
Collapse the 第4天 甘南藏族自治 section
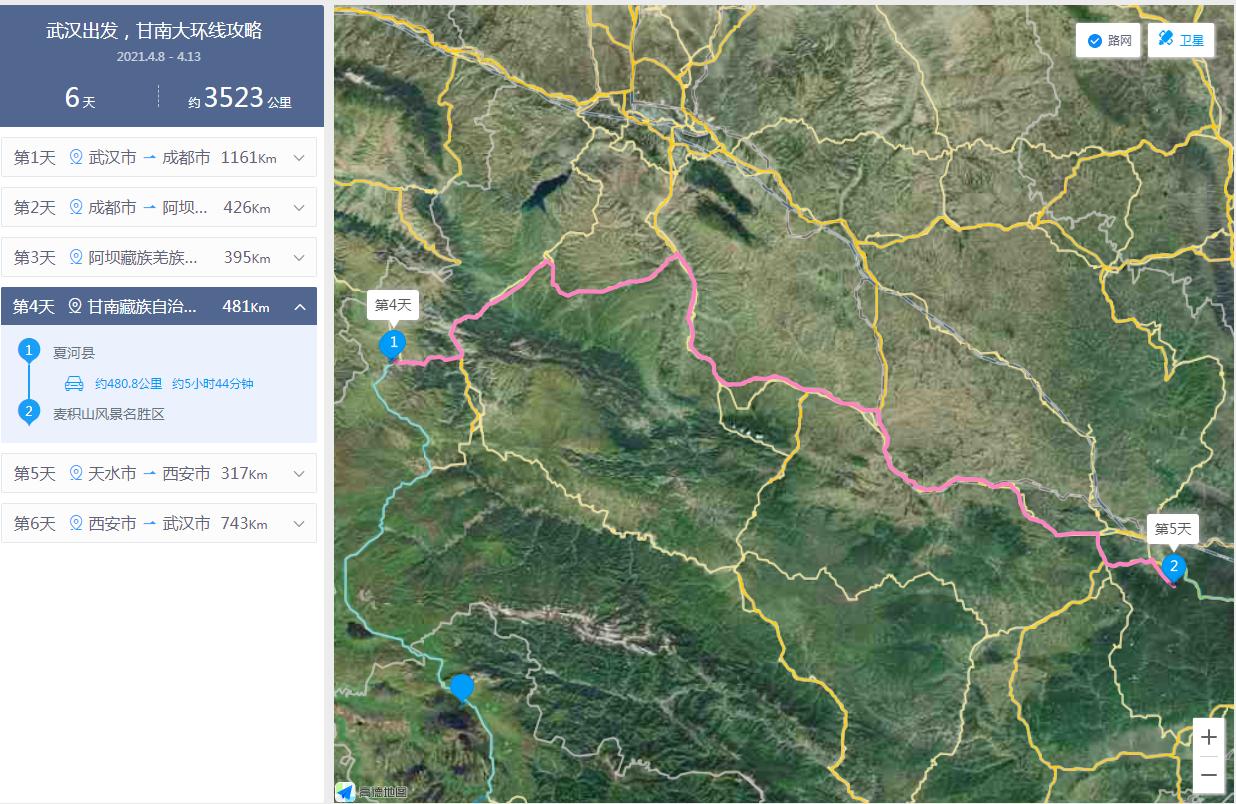[x=299, y=307]
